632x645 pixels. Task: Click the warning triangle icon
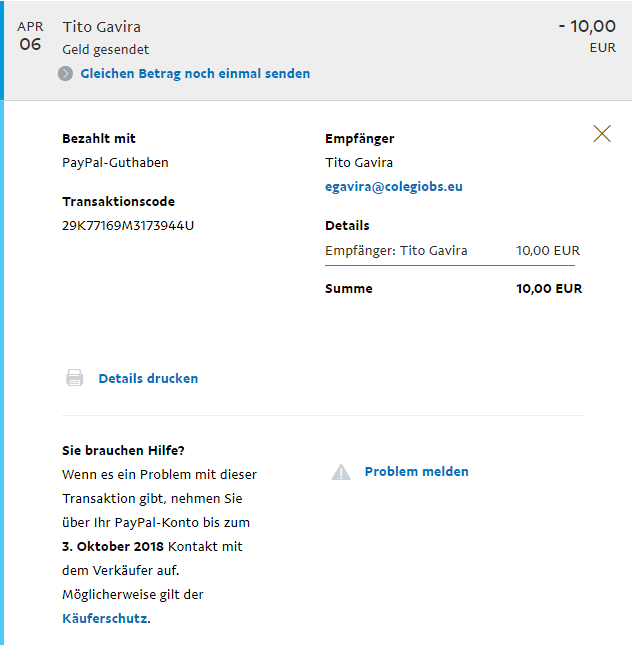341,472
